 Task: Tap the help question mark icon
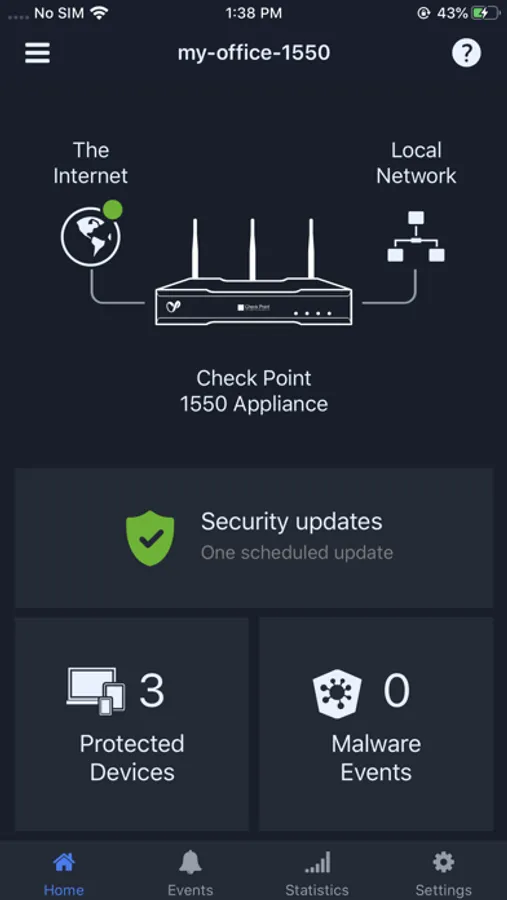click(x=466, y=53)
